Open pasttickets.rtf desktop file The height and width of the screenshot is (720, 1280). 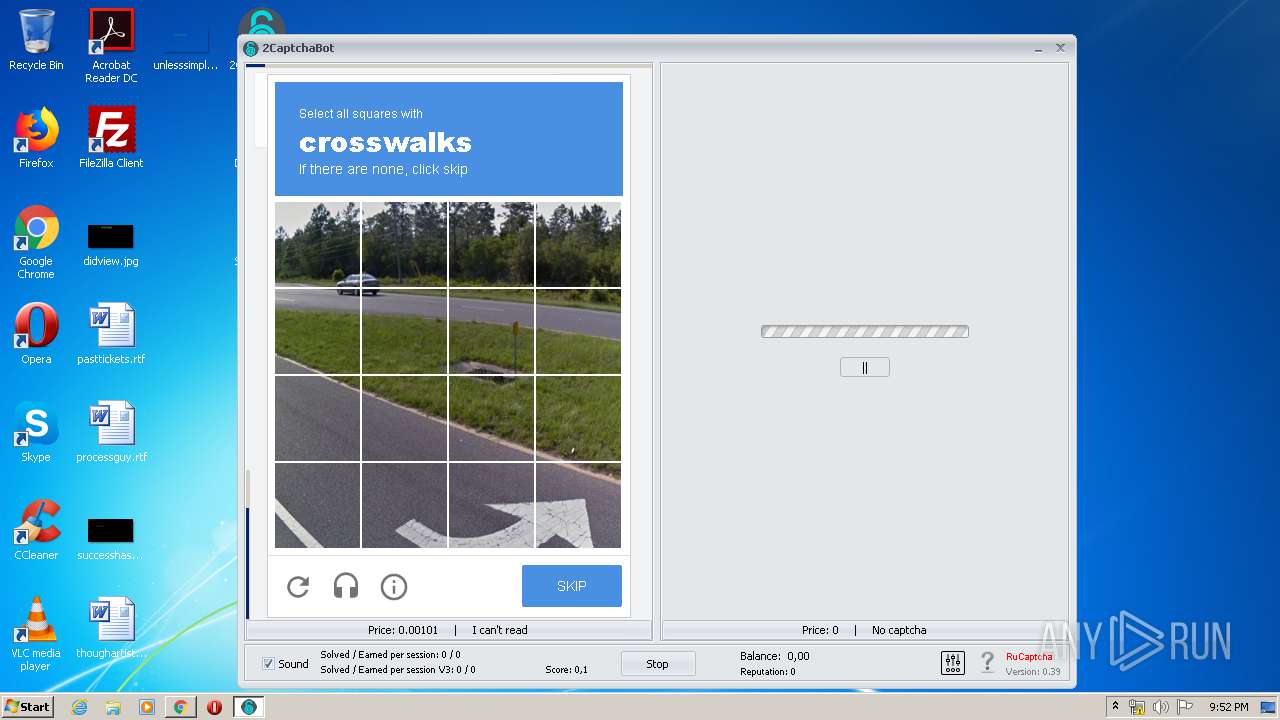pyautogui.click(x=111, y=334)
